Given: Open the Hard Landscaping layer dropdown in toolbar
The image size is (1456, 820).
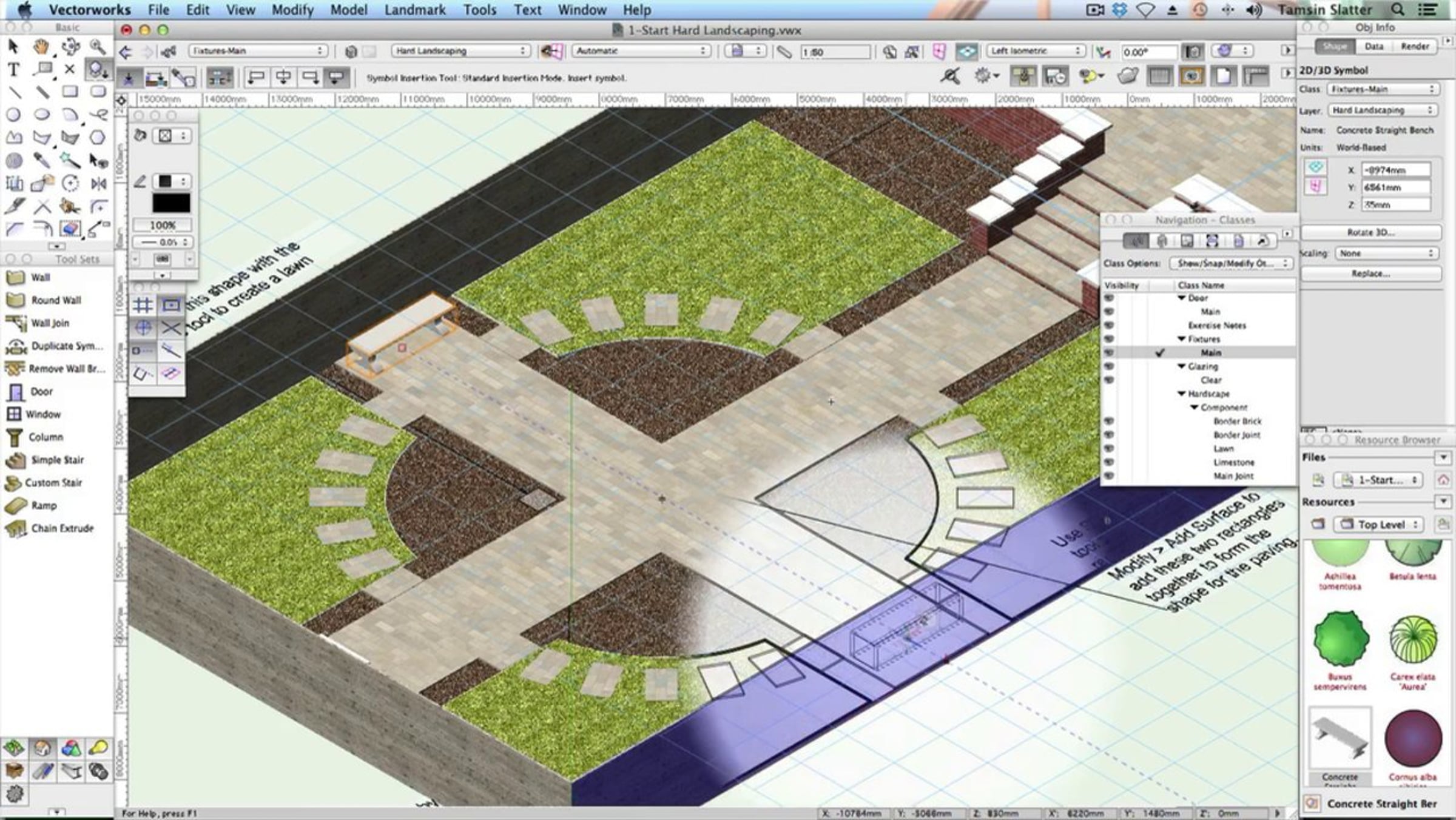Looking at the screenshot, I should pyautogui.click(x=460, y=51).
